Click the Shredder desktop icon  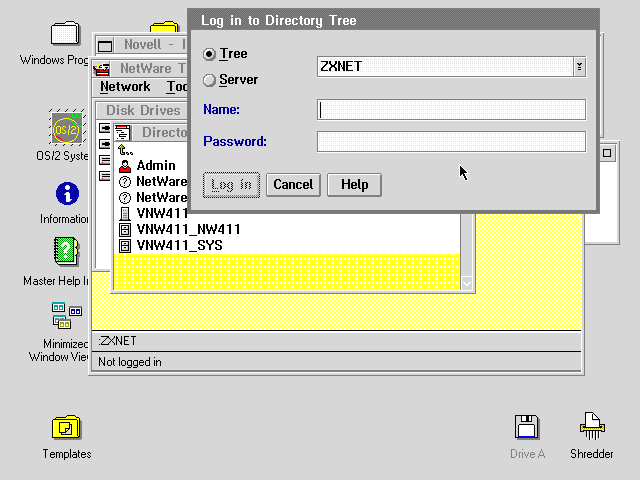[x=592, y=426]
